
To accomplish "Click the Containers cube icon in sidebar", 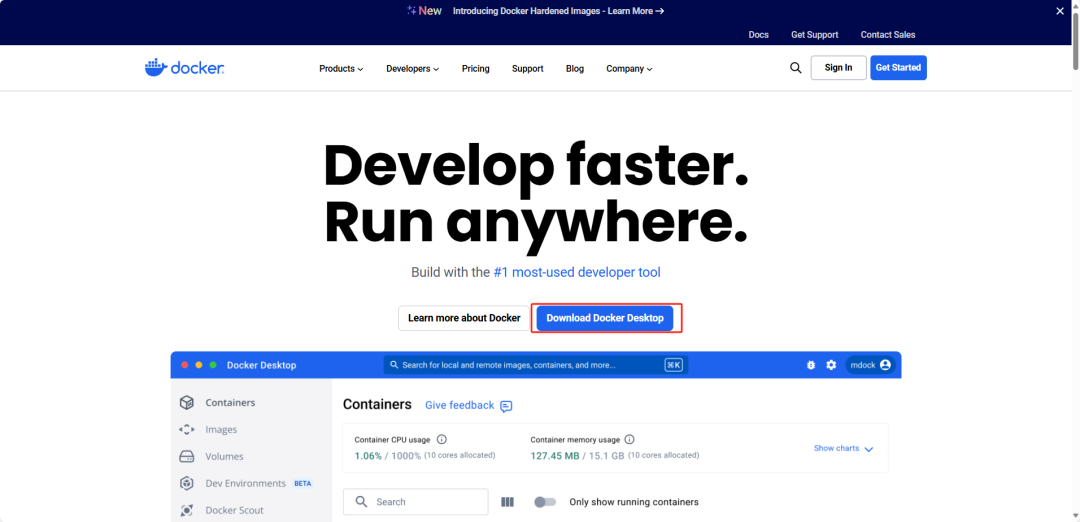I will click(x=187, y=402).
